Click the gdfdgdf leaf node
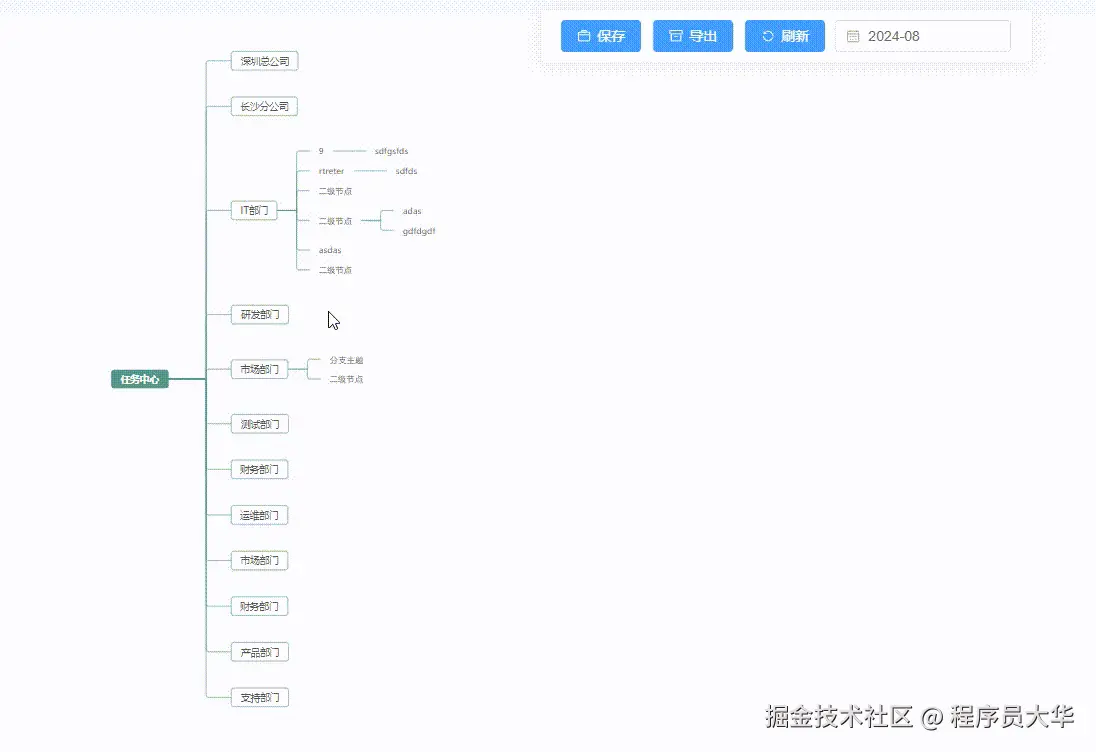Screen dimensions: 1096x752 (419, 231)
